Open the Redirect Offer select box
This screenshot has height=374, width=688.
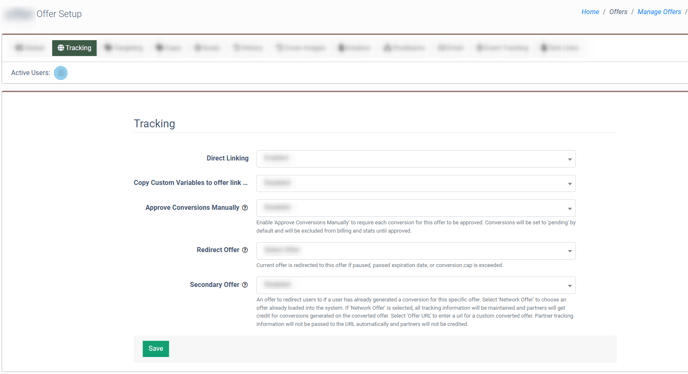[x=416, y=251]
